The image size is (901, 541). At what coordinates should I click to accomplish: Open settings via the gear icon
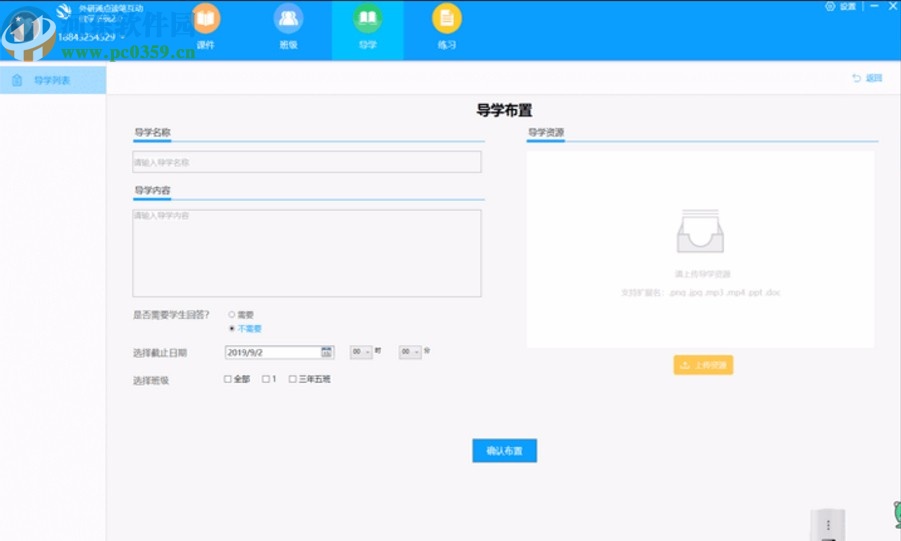click(830, 6)
